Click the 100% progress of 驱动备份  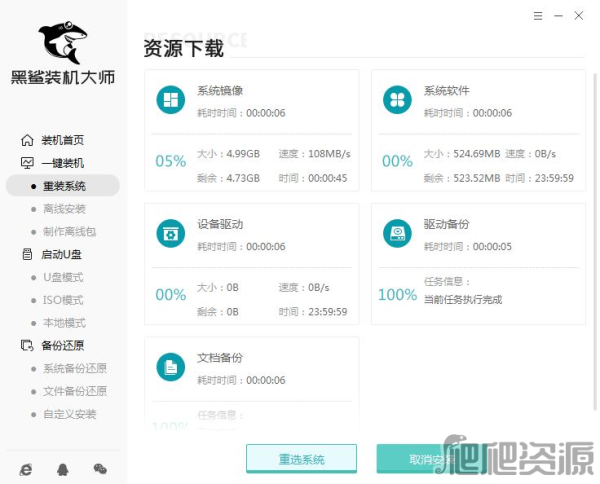click(397, 295)
